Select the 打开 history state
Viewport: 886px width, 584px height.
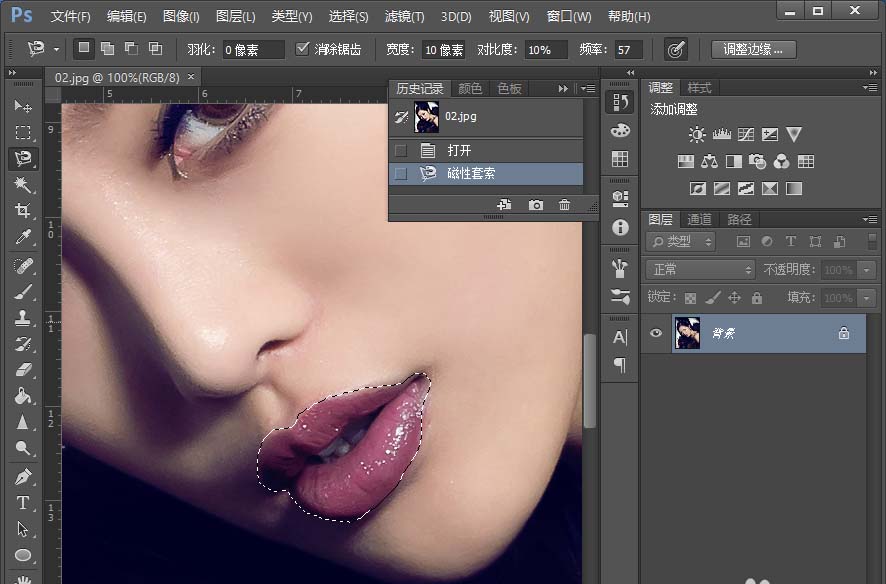[x=459, y=151]
